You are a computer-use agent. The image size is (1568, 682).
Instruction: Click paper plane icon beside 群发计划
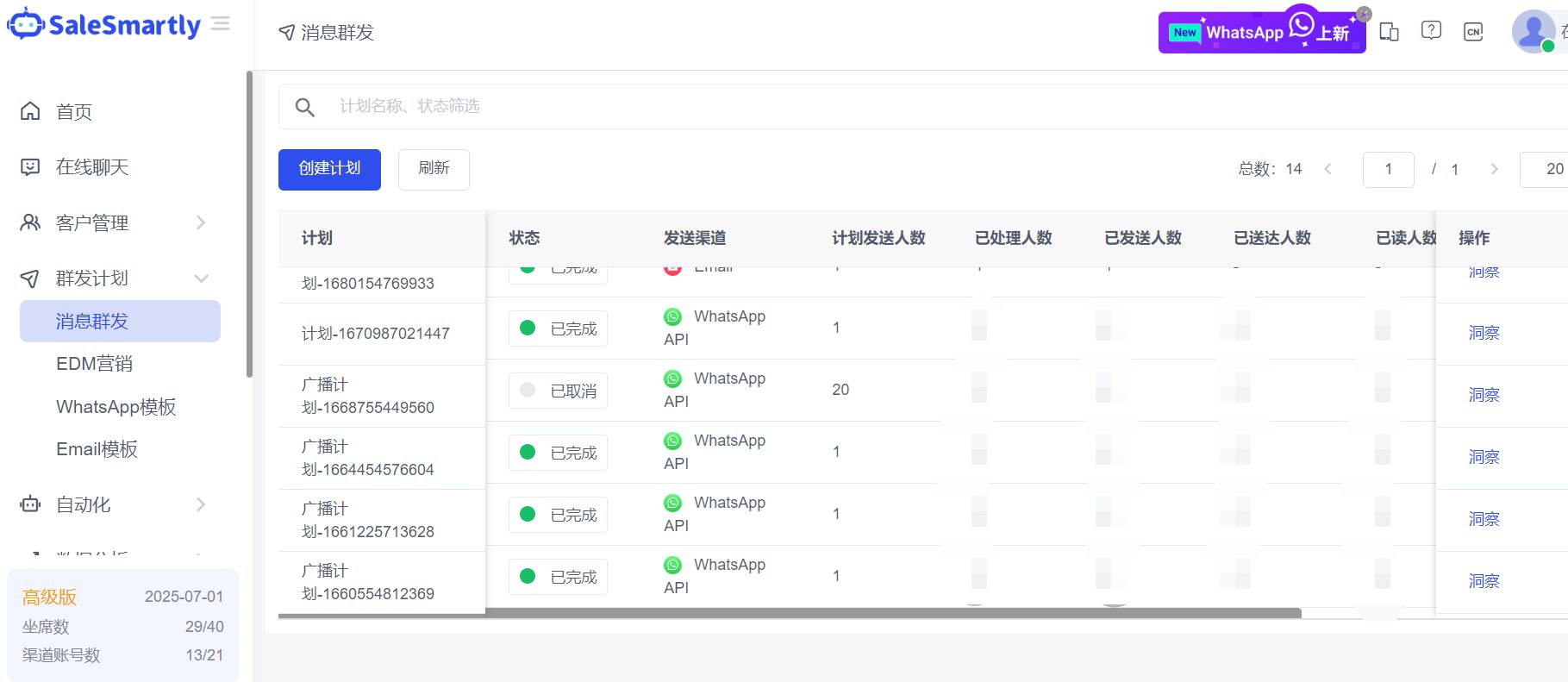[30, 278]
